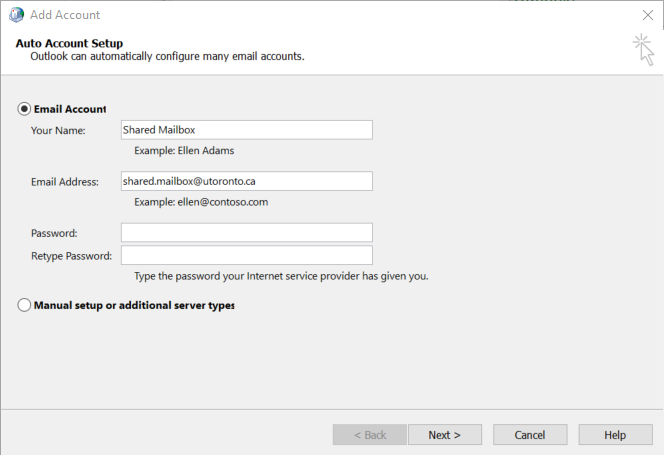
Task: Click the Email Account label text
Action: pos(70,109)
